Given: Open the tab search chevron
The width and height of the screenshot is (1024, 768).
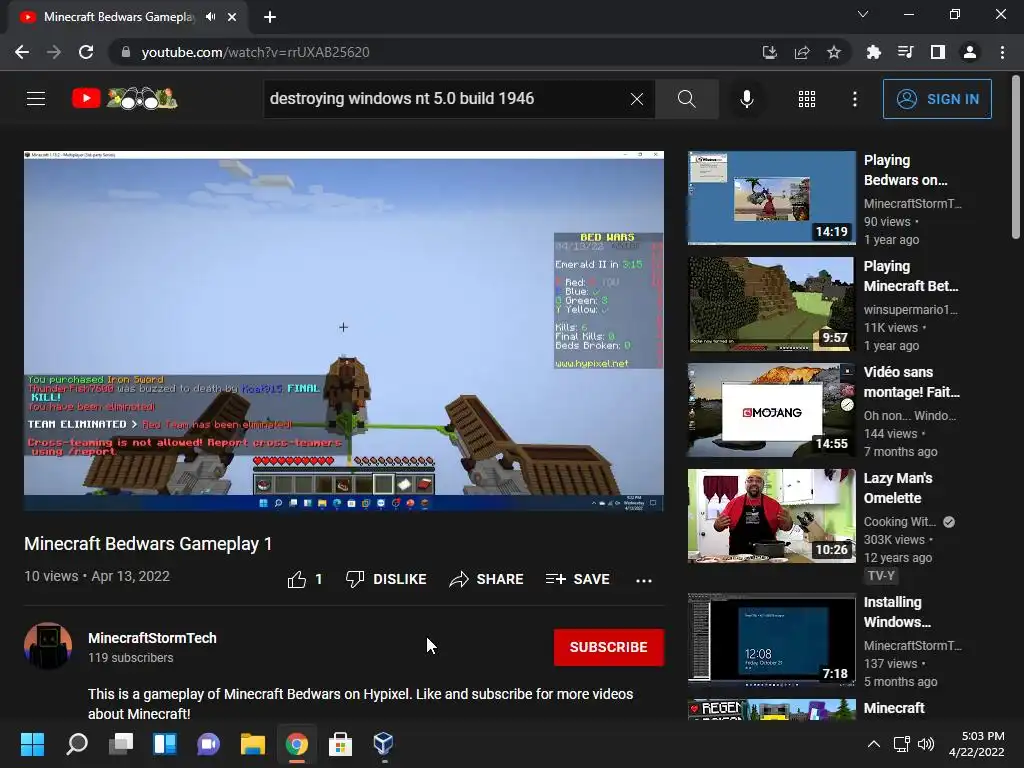Looking at the screenshot, I should point(863,14).
